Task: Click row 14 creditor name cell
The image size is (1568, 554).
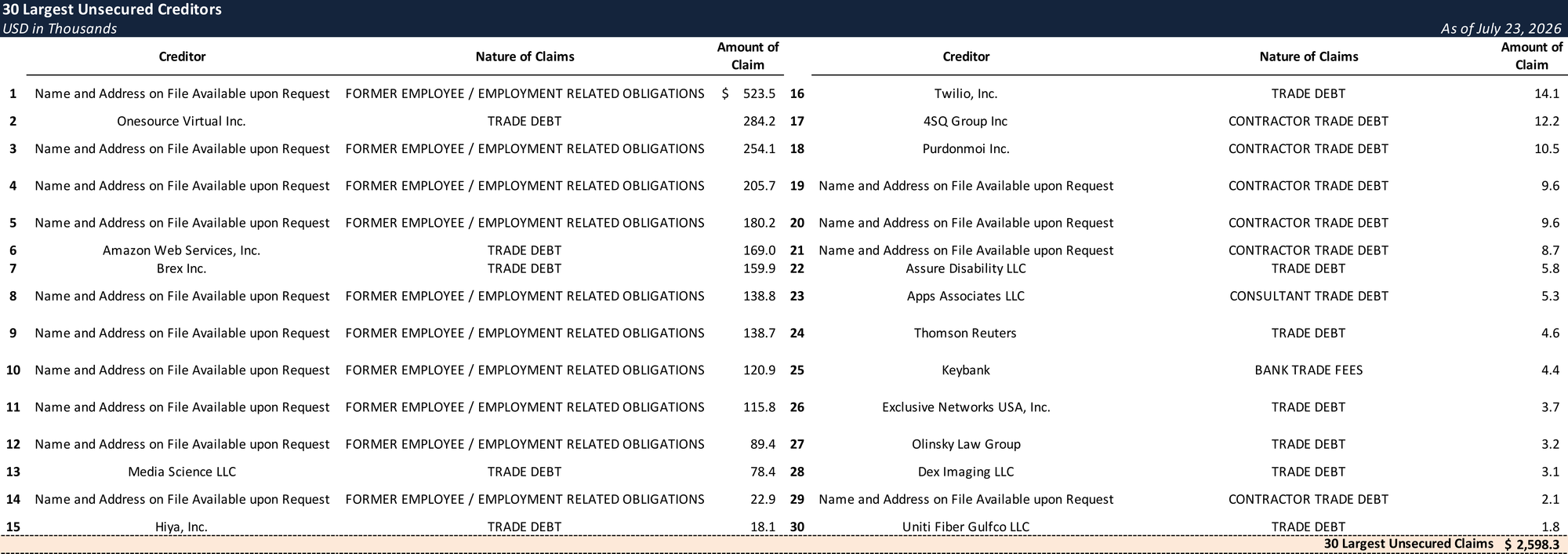Action: [x=182, y=499]
